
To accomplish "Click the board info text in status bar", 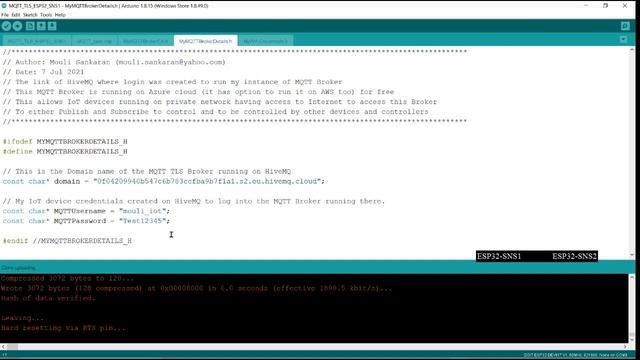I will coord(575,355).
